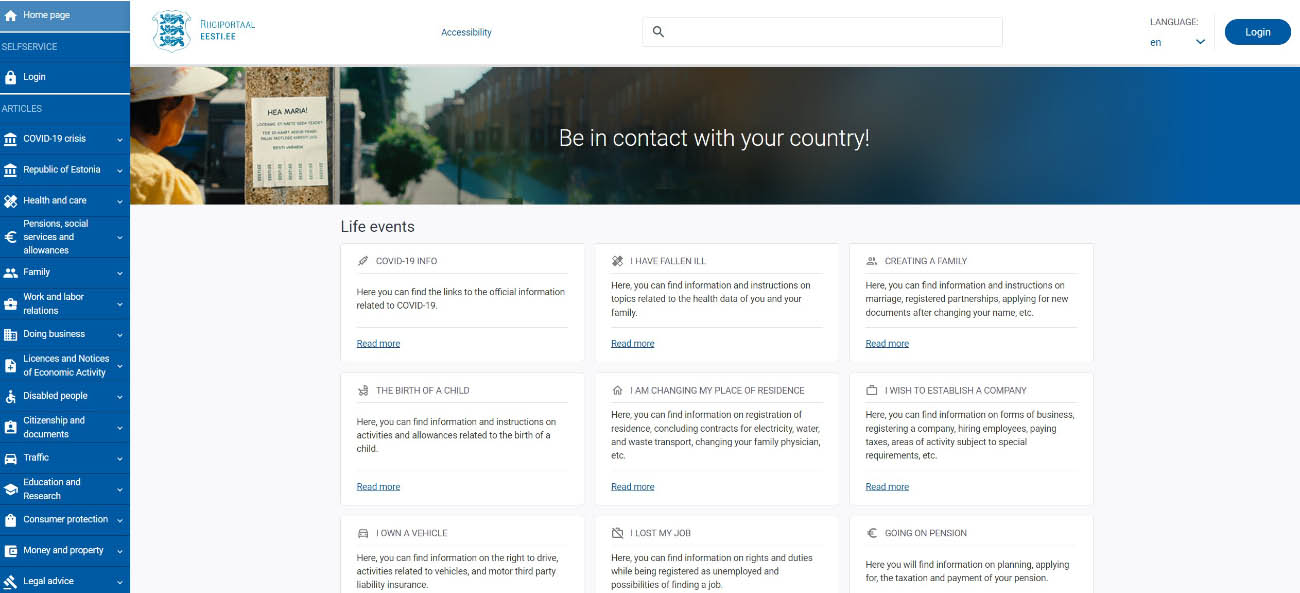1300x593 pixels.
Task: Click the Money and property icon
Action: coord(11,551)
